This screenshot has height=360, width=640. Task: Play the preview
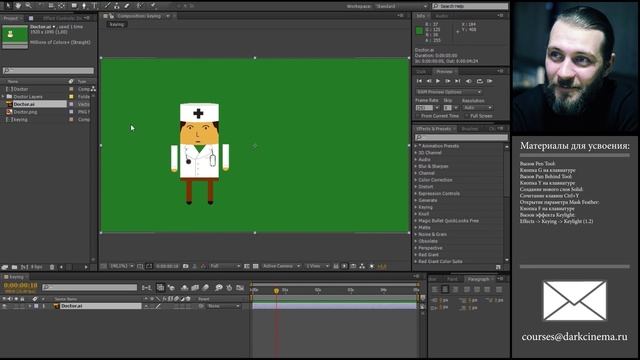tap(438, 81)
